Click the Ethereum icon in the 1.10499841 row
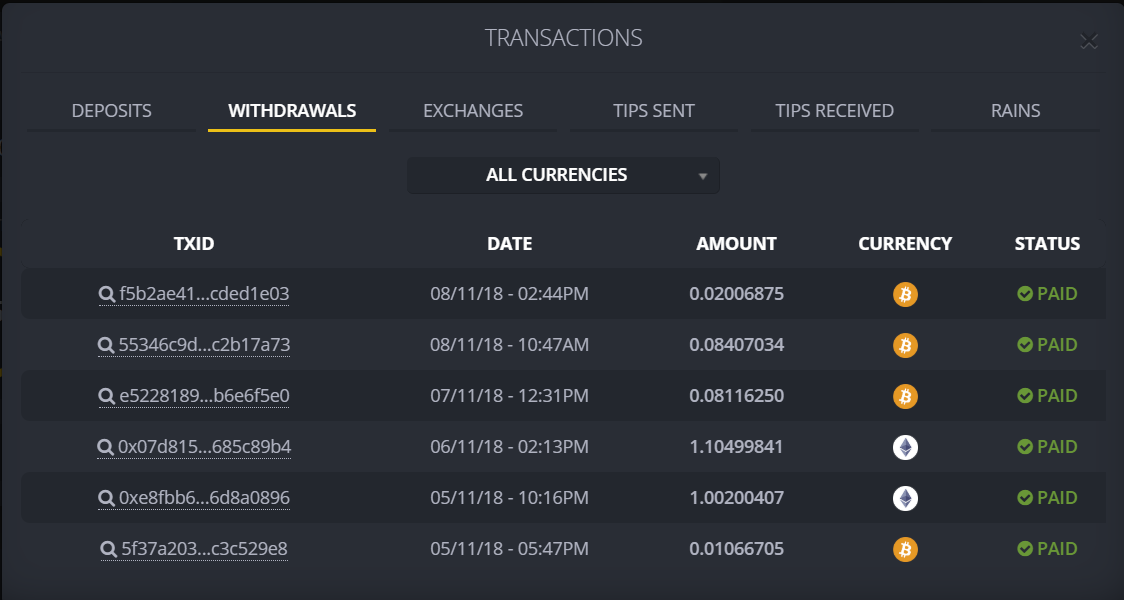This screenshot has width=1124, height=600. pyautogui.click(x=905, y=447)
